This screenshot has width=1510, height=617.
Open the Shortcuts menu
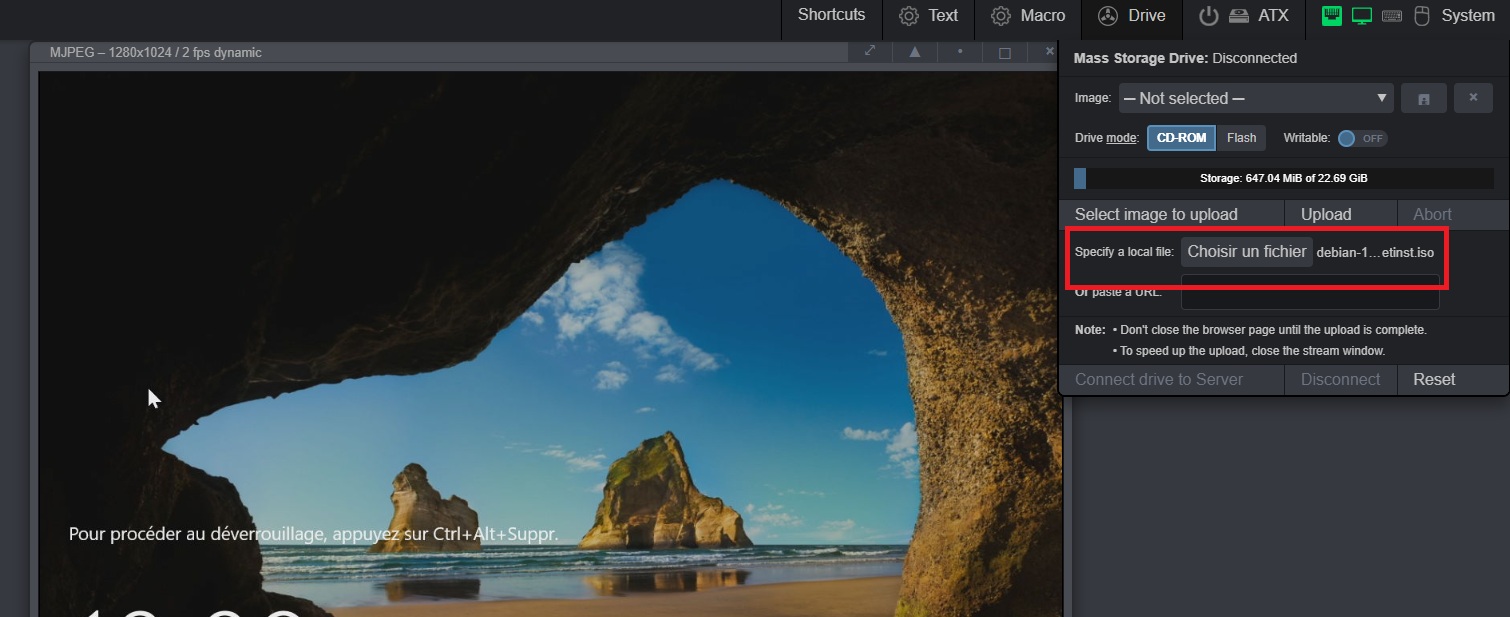pos(831,15)
